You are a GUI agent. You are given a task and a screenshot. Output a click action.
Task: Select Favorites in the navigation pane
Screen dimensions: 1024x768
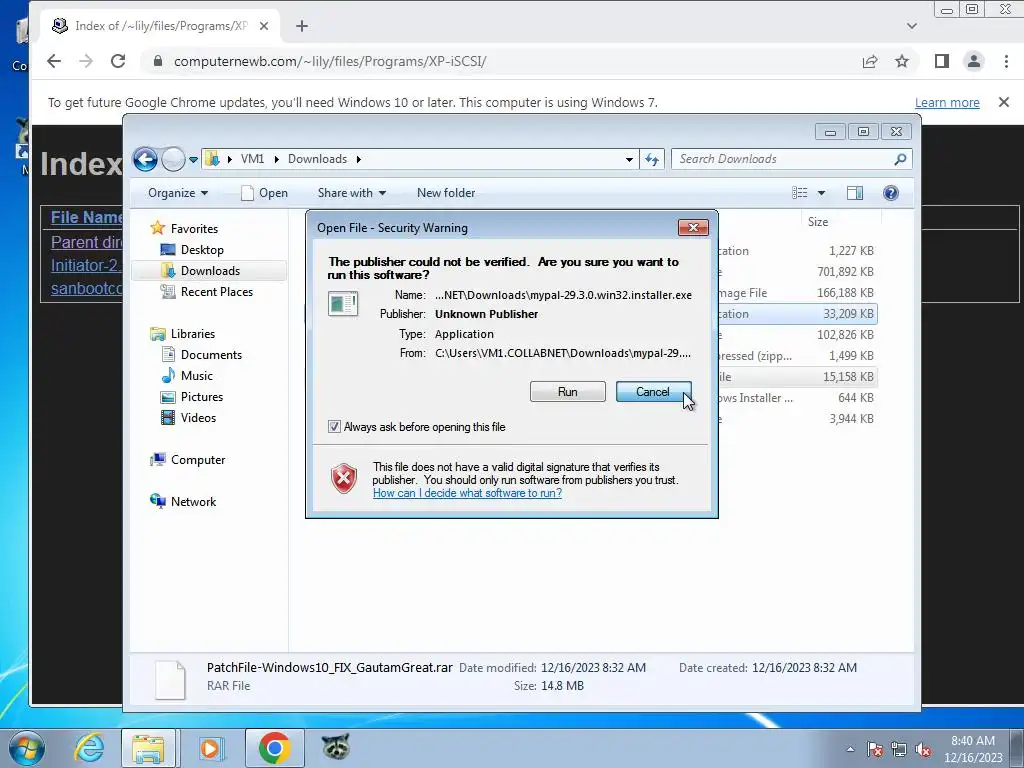tap(194, 229)
